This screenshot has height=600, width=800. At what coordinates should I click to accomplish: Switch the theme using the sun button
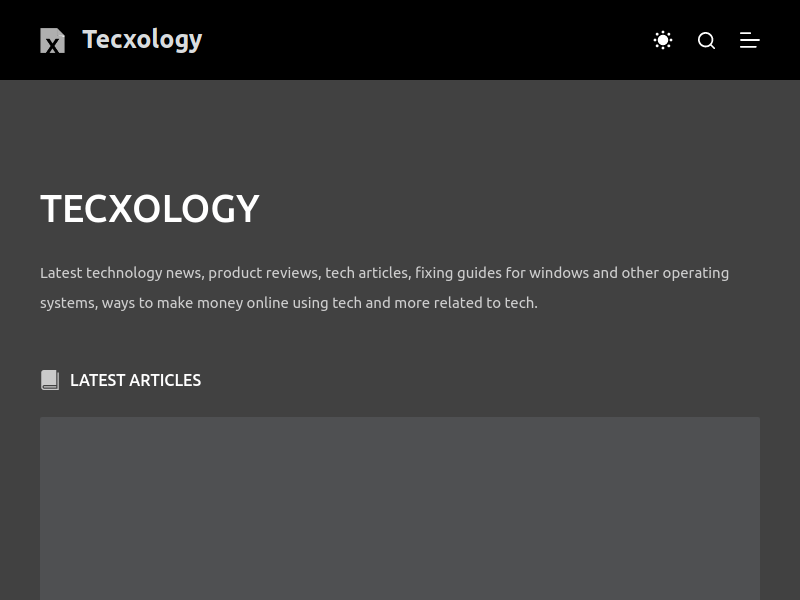coord(663,40)
